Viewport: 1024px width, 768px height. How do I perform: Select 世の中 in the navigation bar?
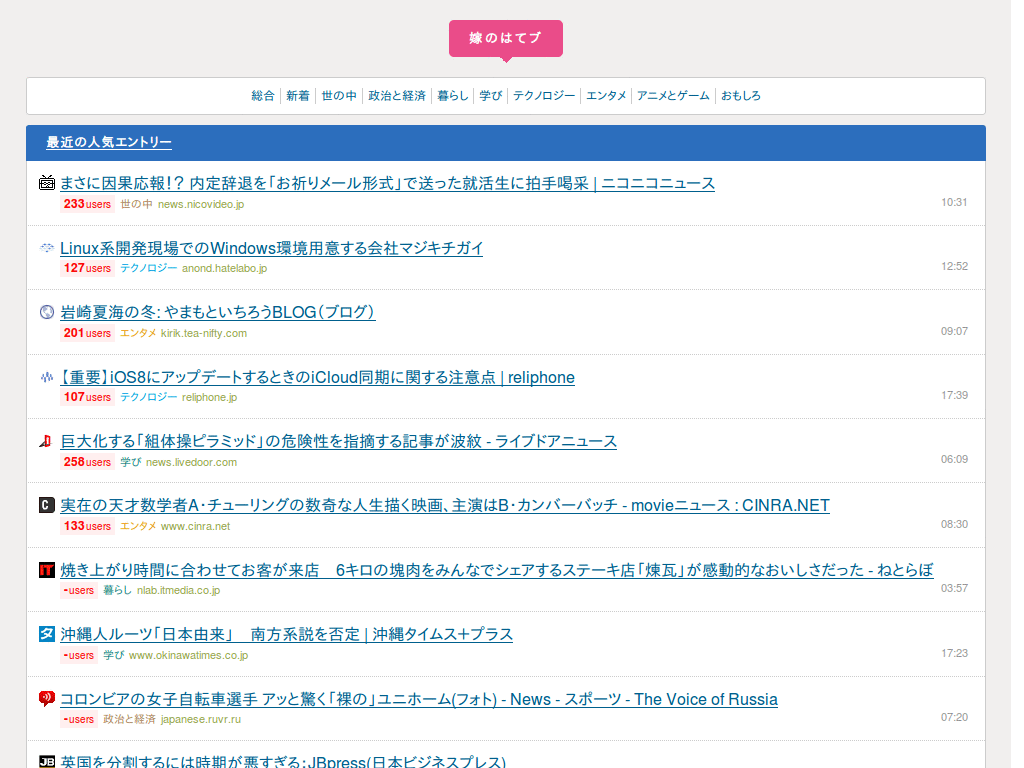[339, 96]
